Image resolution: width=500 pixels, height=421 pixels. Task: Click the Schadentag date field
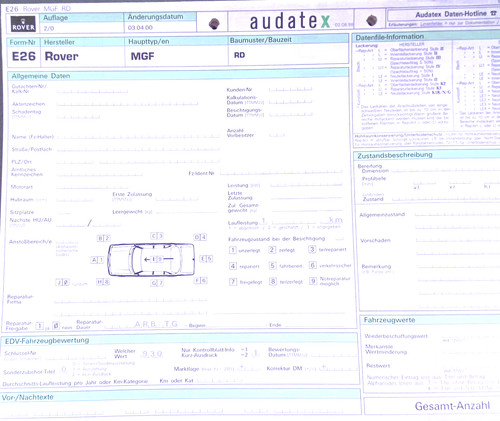click(x=78, y=117)
